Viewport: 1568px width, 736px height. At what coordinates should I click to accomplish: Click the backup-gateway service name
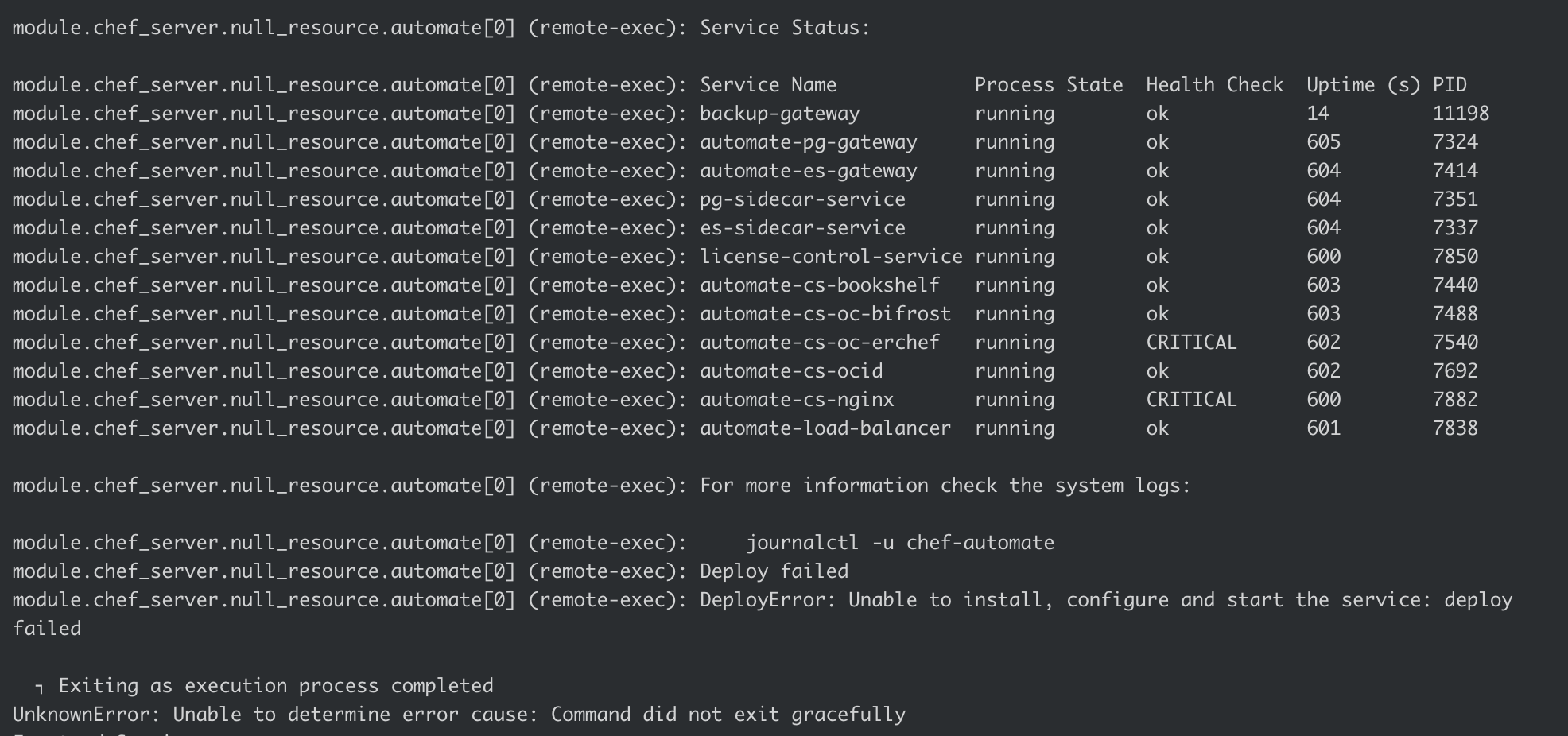(x=779, y=114)
